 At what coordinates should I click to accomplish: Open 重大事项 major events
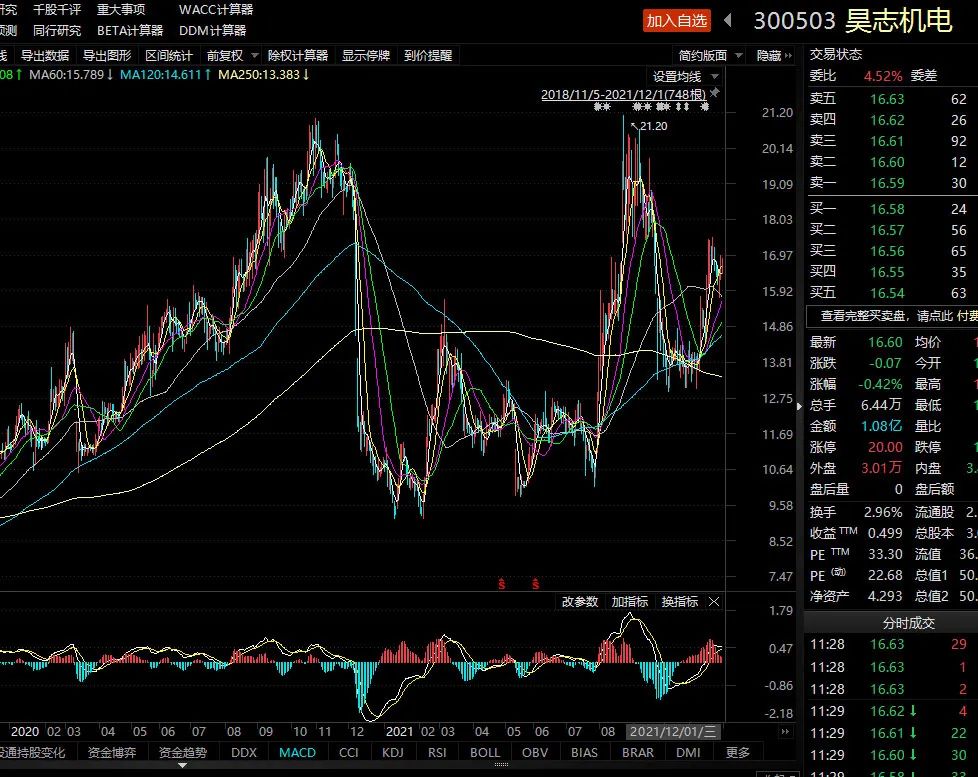tap(121, 9)
